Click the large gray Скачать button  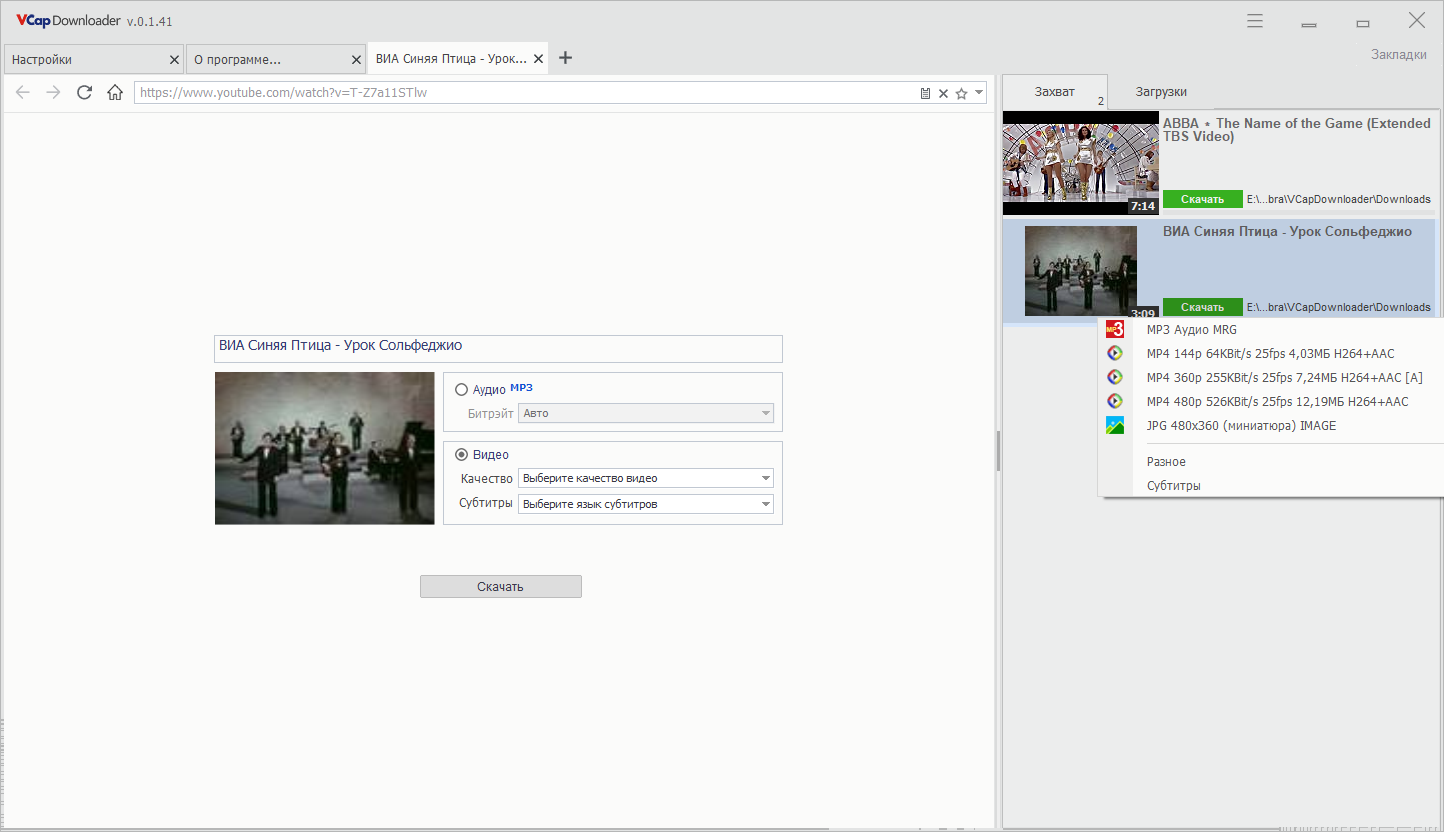(500, 587)
